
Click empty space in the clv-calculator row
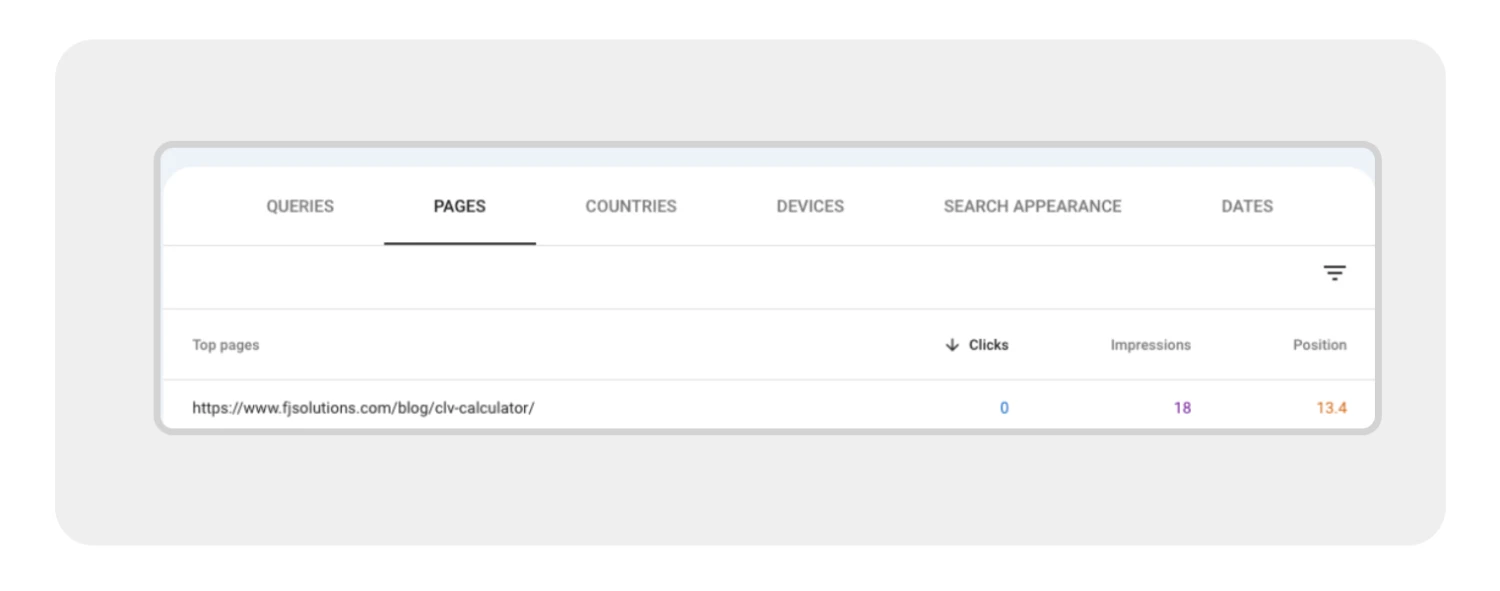click(750, 408)
